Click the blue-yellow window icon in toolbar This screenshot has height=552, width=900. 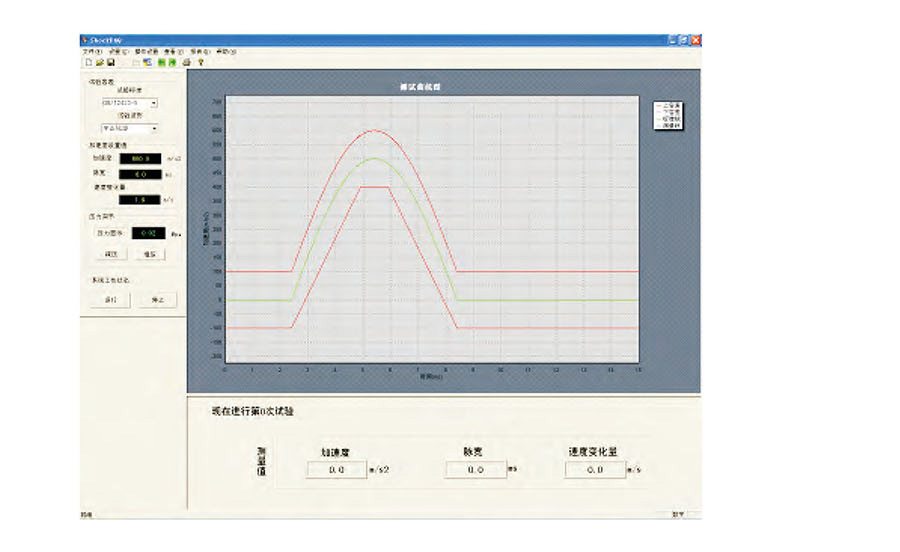[x=147, y=62]
